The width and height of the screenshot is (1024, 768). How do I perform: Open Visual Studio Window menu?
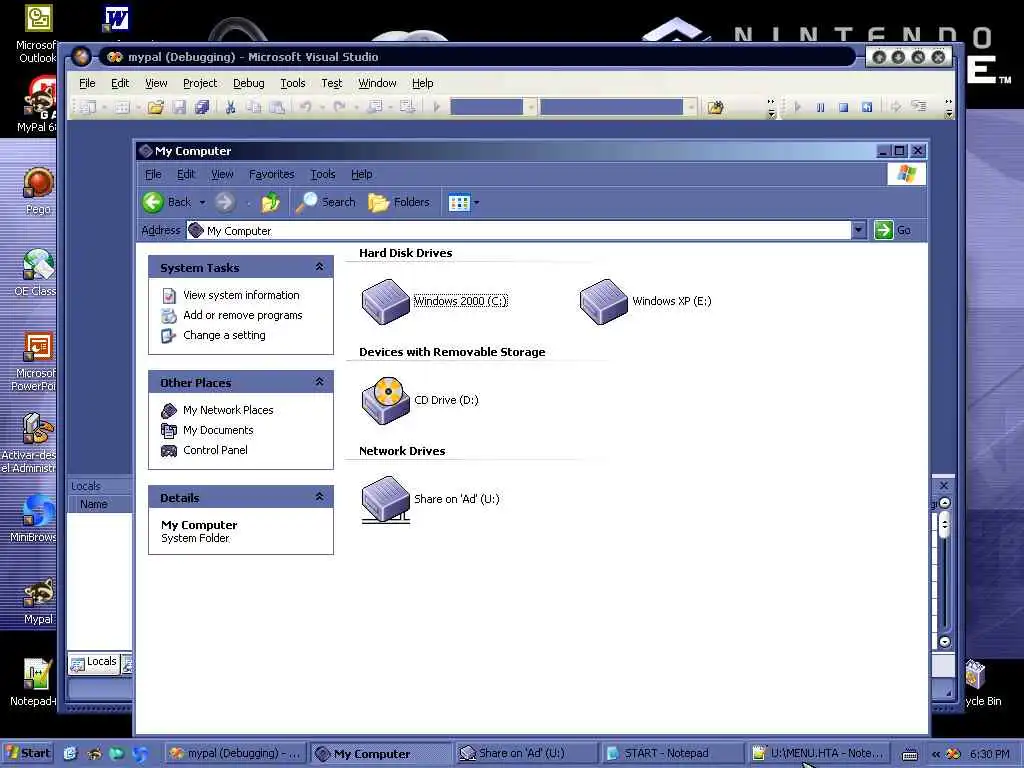pyautogui.click(x=377, y=83)
